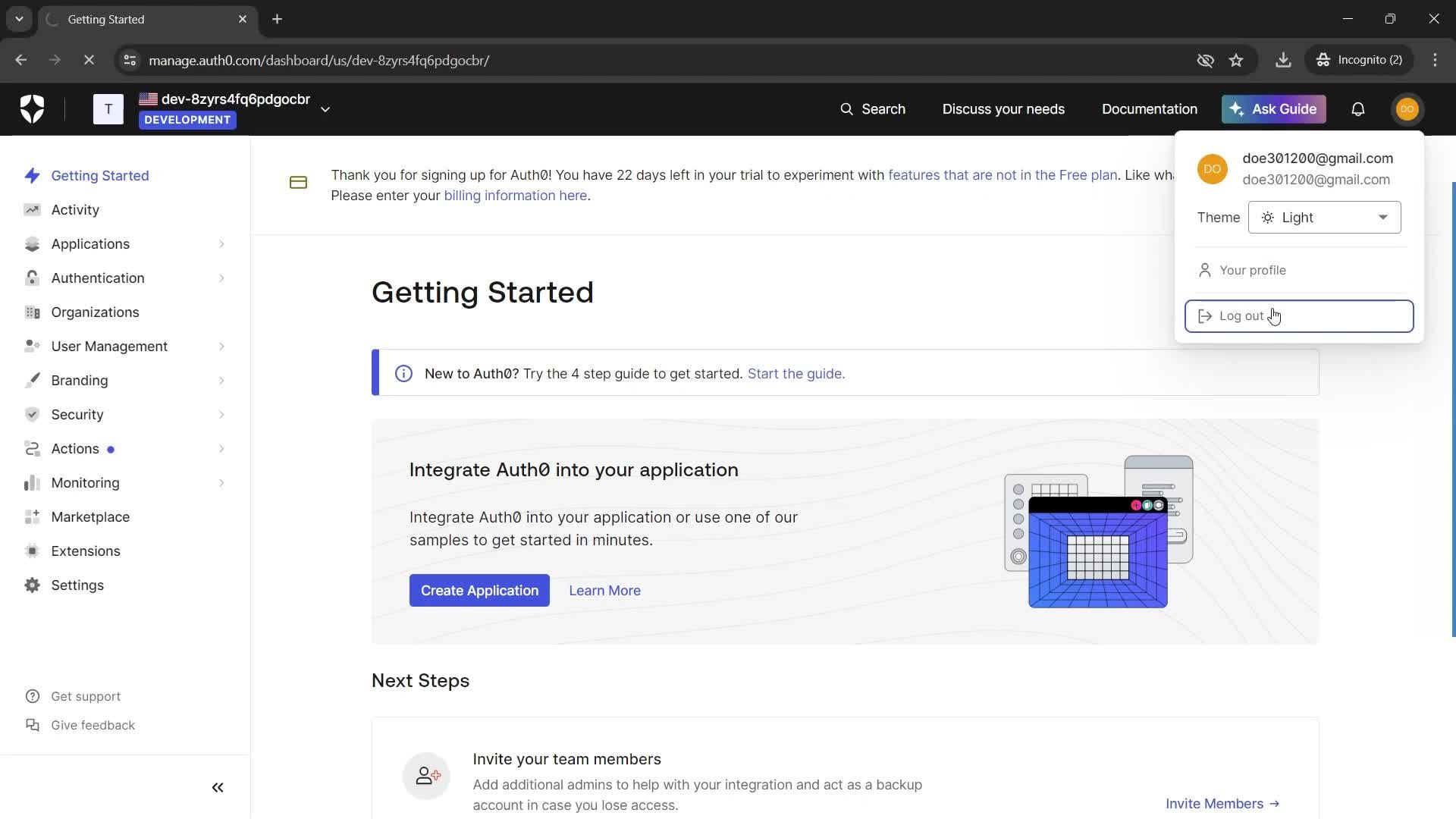Click the Authentication lock icon
The height and width of the screenshot is (819, 1456).
click(32, 278)
